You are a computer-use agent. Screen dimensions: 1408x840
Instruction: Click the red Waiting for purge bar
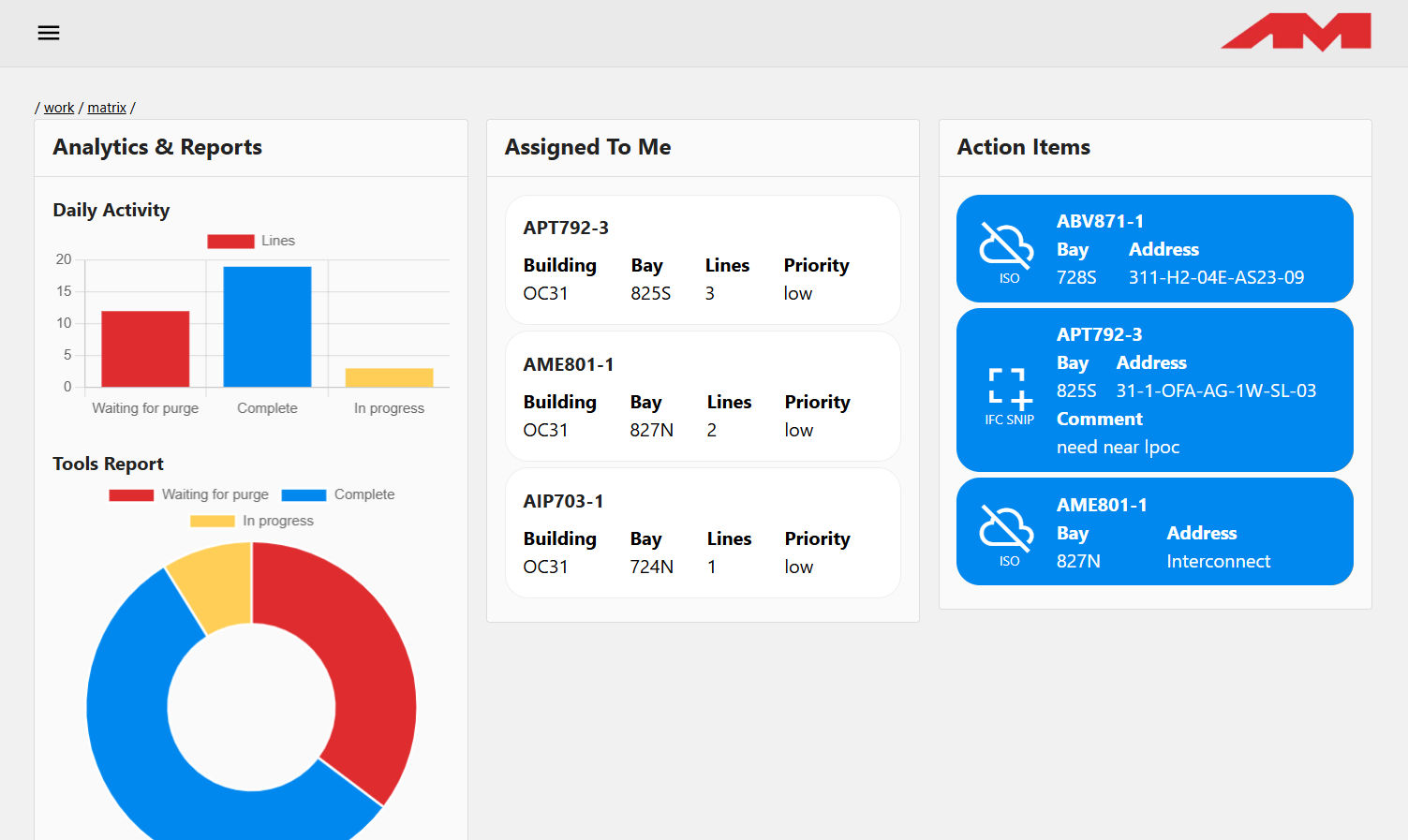[x=145, y=348]
